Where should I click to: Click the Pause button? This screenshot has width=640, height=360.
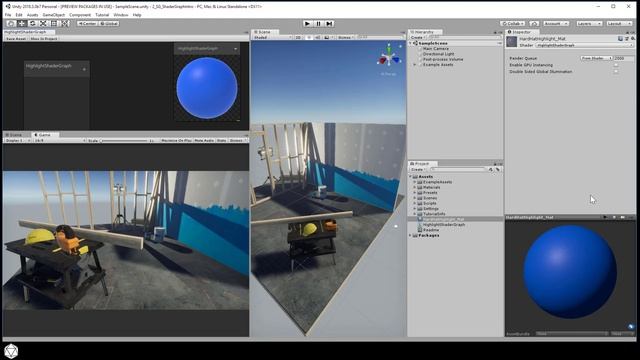pyautogui.click(x=318, y=24)
